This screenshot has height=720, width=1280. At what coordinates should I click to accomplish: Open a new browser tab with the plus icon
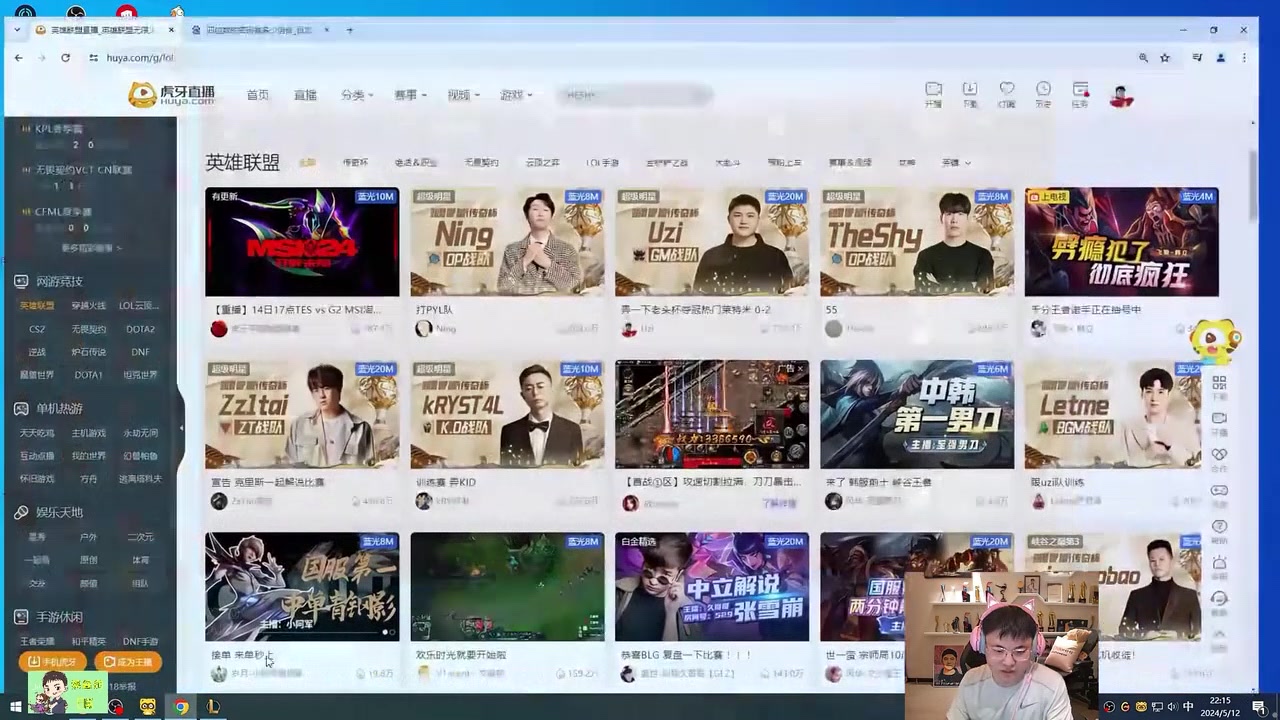pos(349,30)
